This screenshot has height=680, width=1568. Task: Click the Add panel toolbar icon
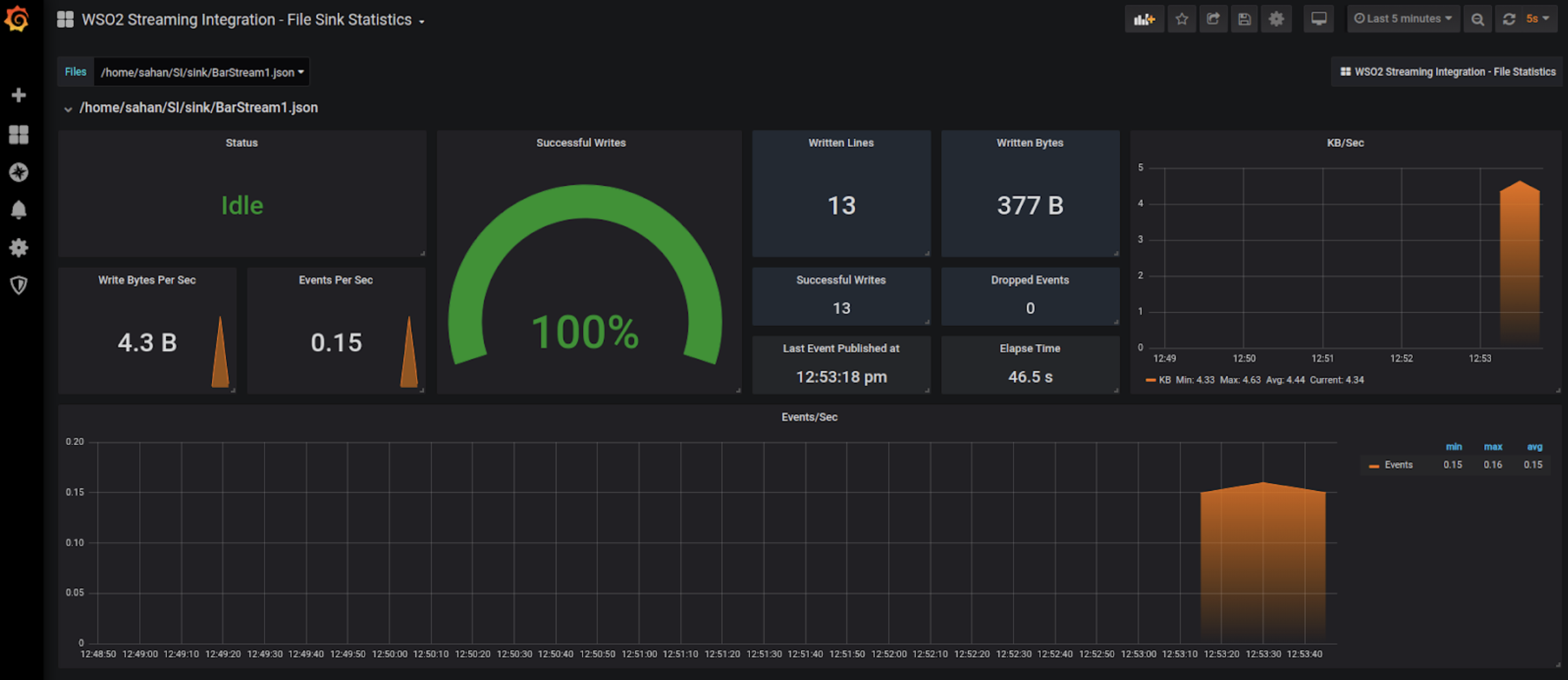point(1144,19)
